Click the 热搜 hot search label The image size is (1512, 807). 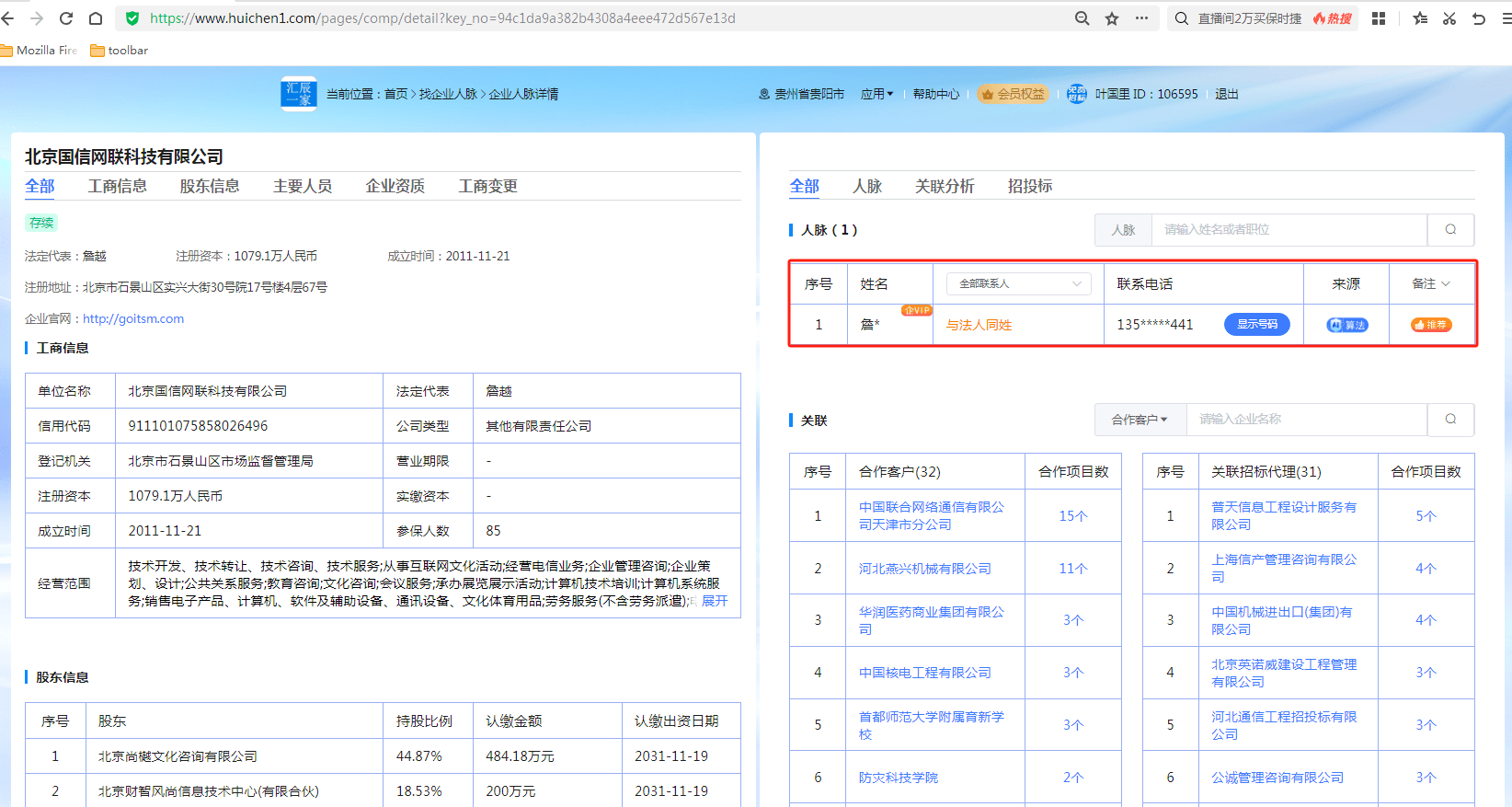click(x=1333, y=18)
